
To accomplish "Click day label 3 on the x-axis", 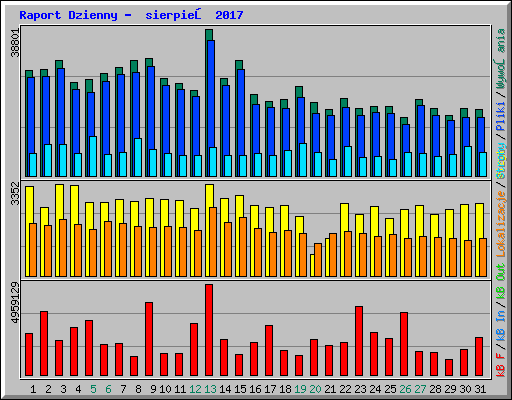I will 63,389.
